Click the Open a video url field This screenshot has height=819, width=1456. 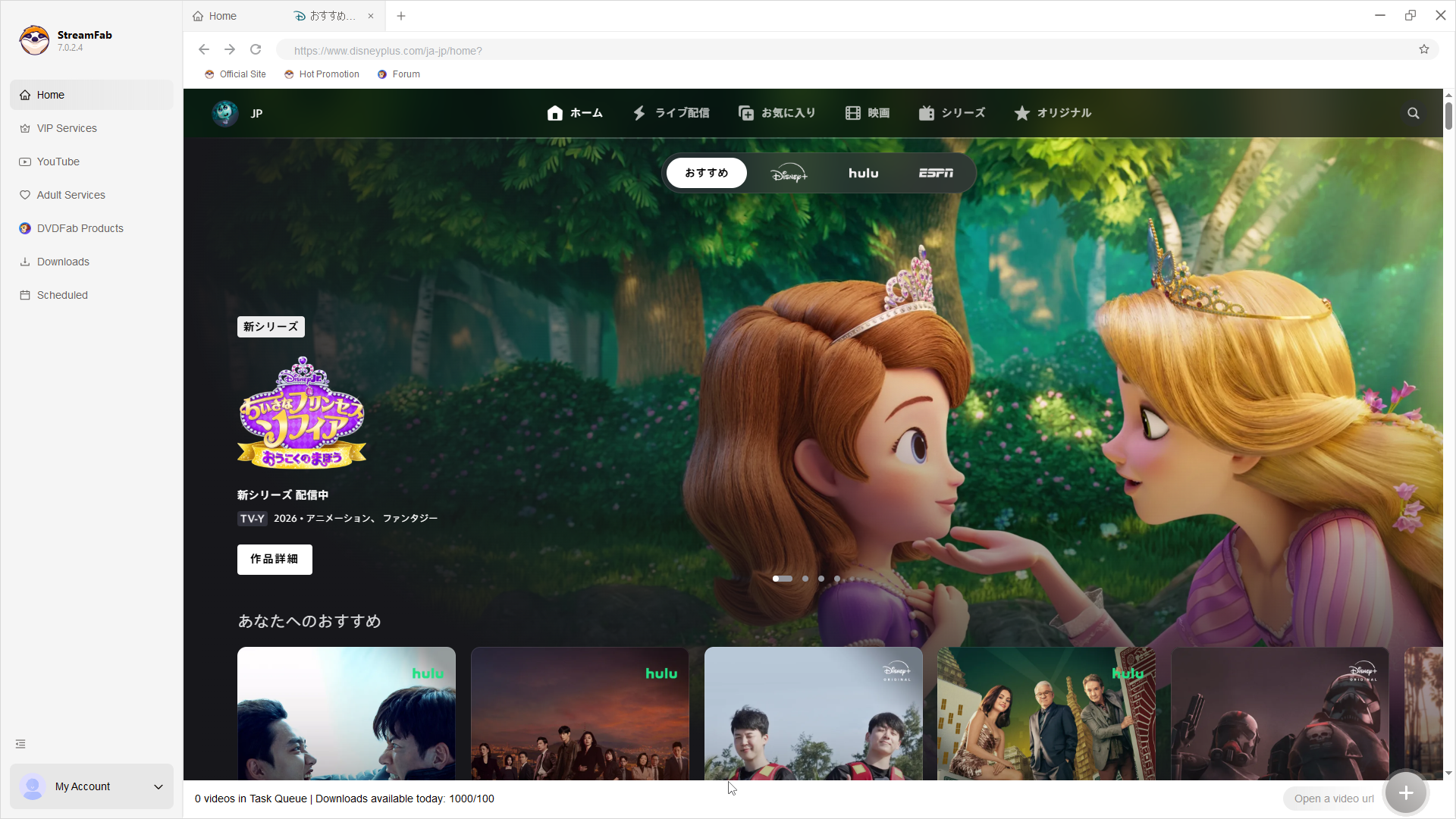pos(1333,799)
